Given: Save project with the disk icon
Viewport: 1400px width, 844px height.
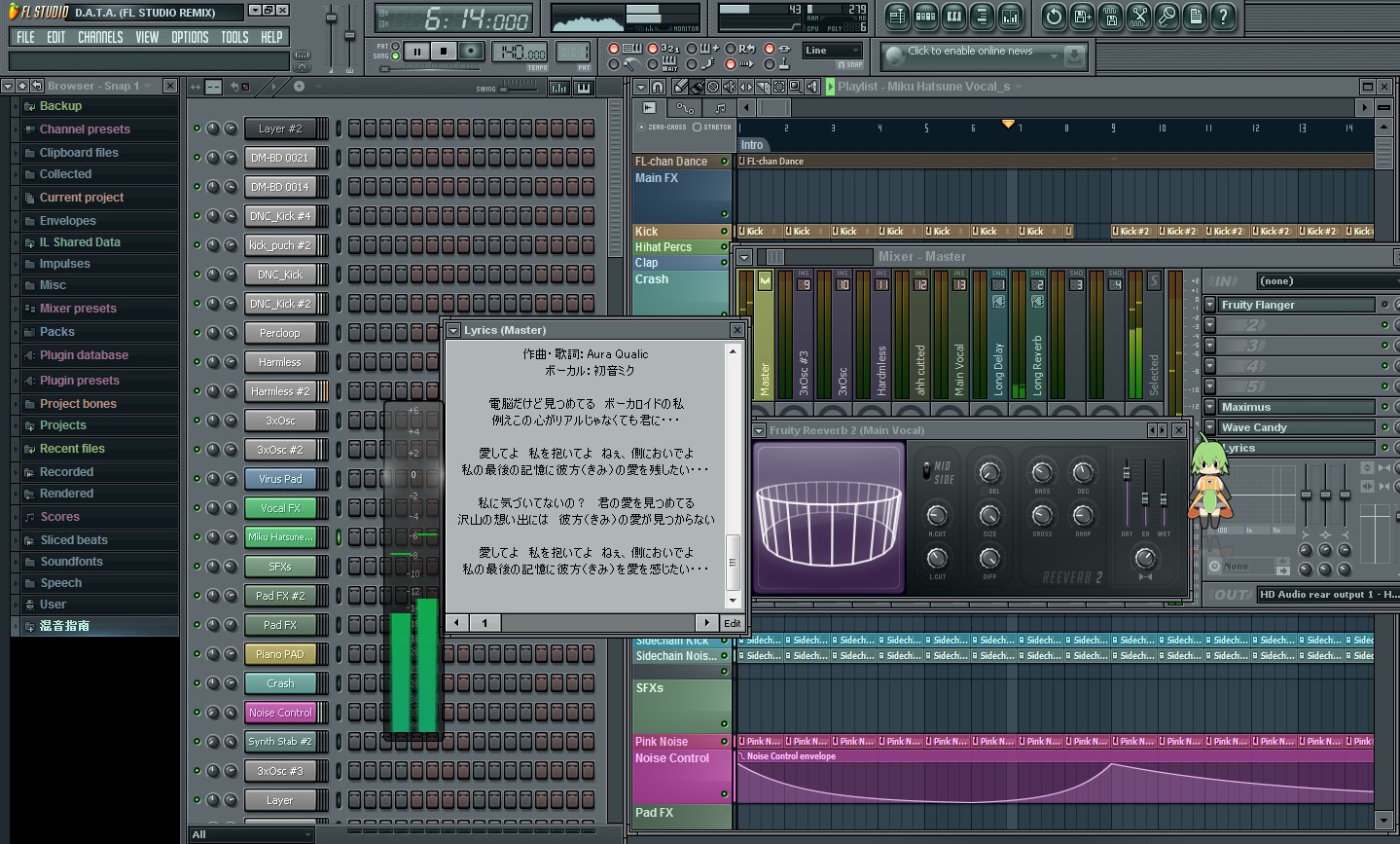Looking at the screenshot, I should (1082, 16).
